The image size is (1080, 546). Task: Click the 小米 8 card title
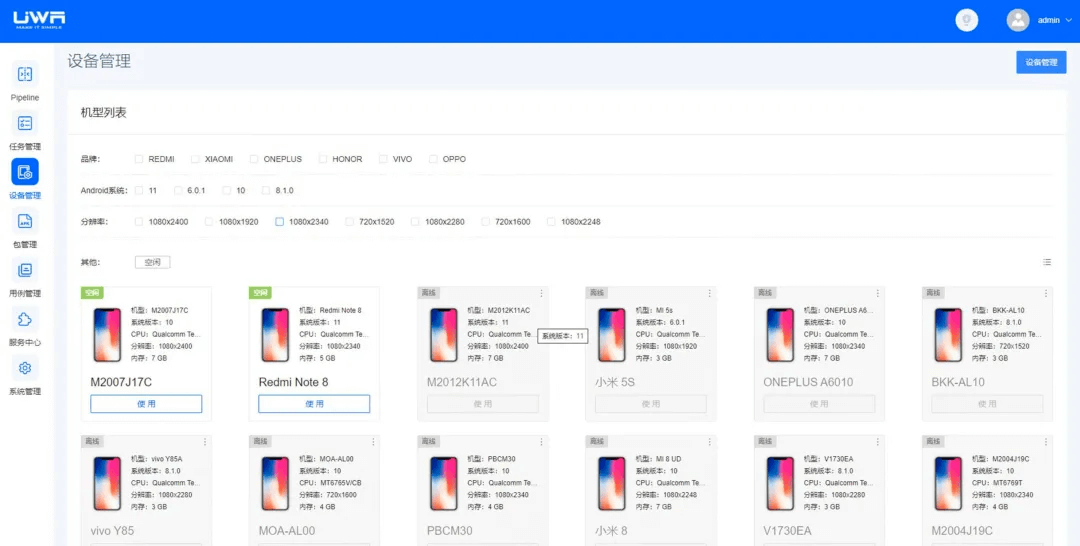click(612, 531)
